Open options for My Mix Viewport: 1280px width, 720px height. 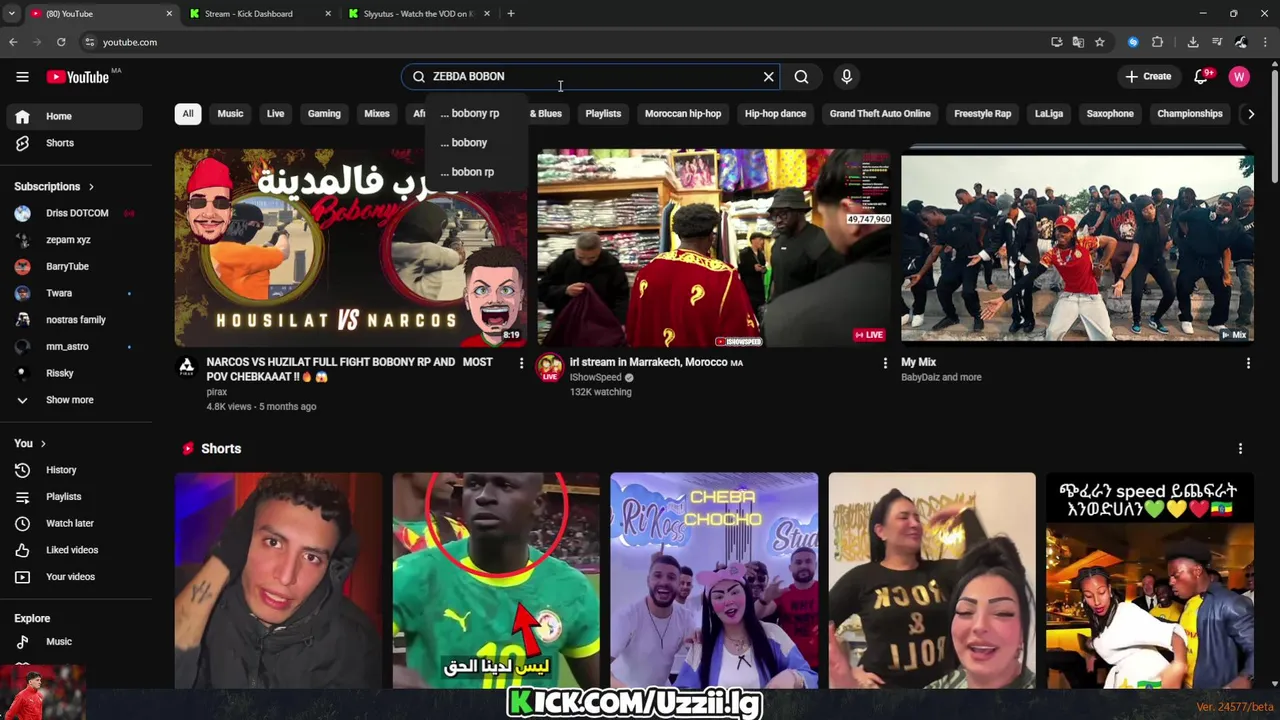[1248, 363]
